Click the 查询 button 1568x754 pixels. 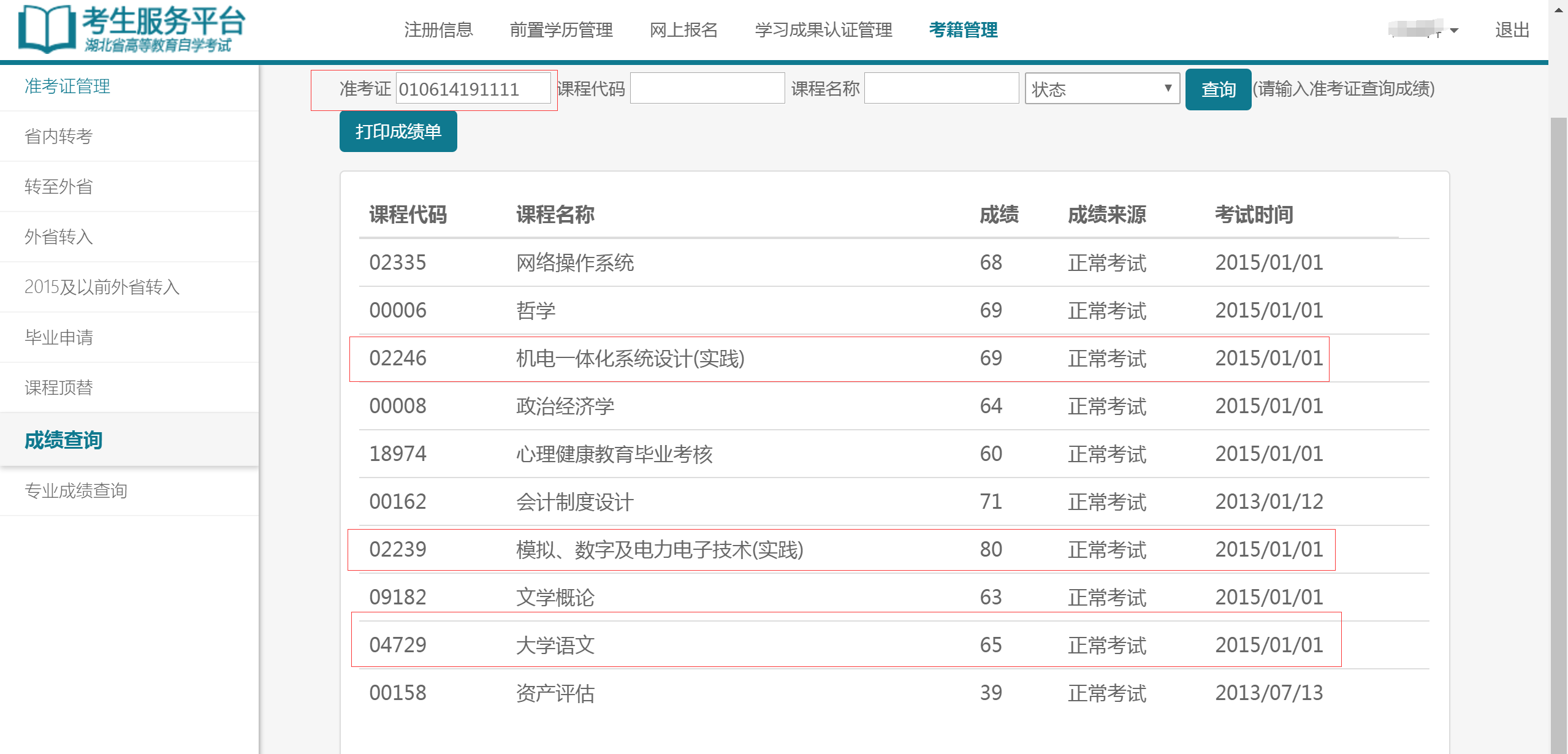tap(1218, 89)
